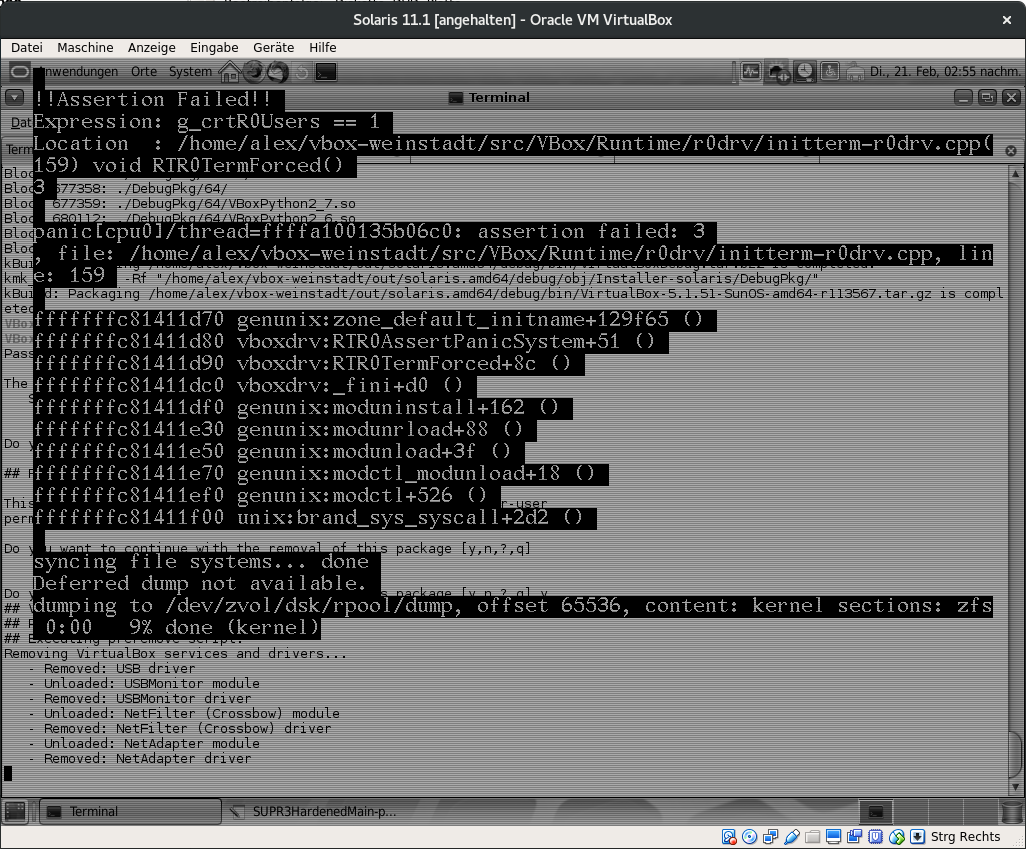Restore the guest Terminal window size

[x=987, y=98]
